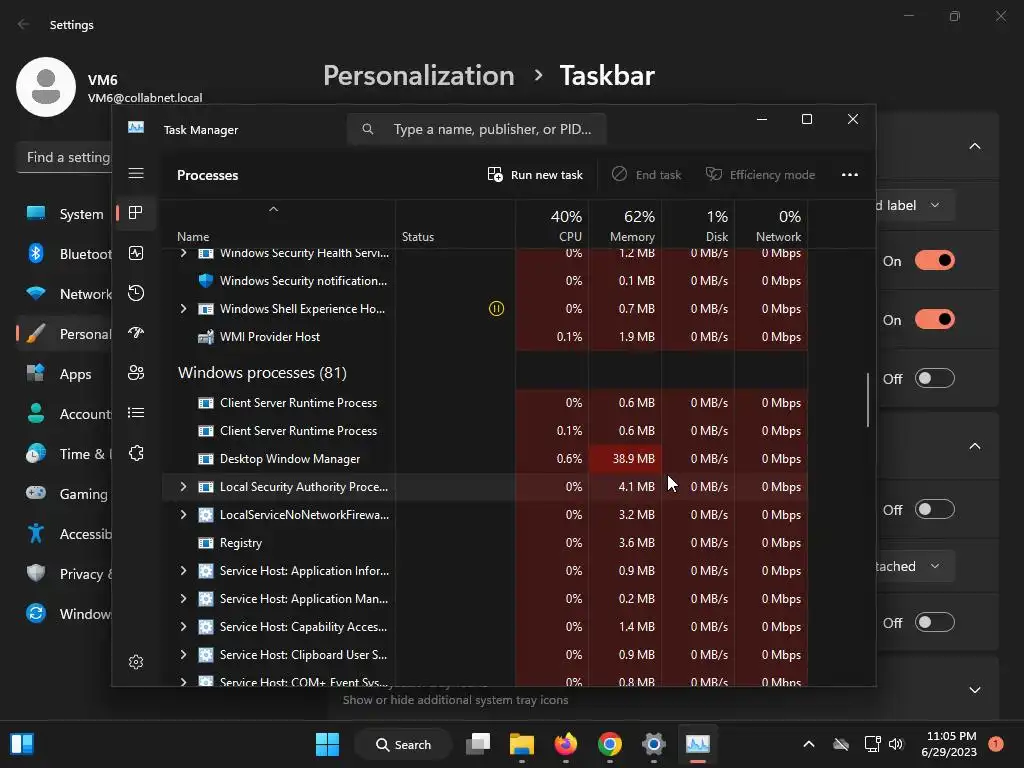This screenshot has width=1024, height=768.
Task: Expand Local Security Authority Process row
Action: (184, 487)
